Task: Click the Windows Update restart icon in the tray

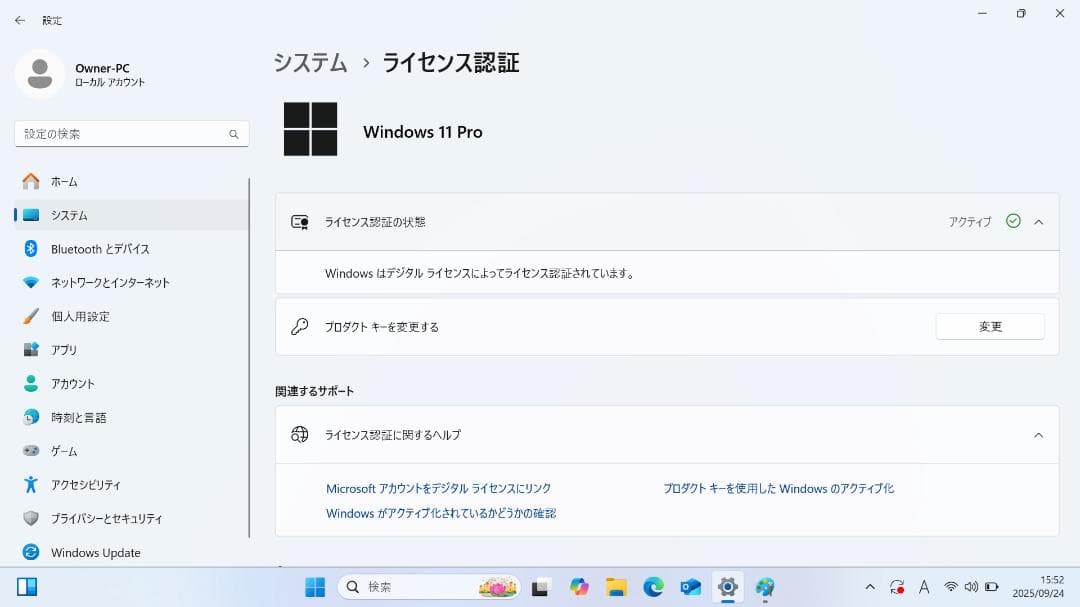Action: tap(896, 588)
